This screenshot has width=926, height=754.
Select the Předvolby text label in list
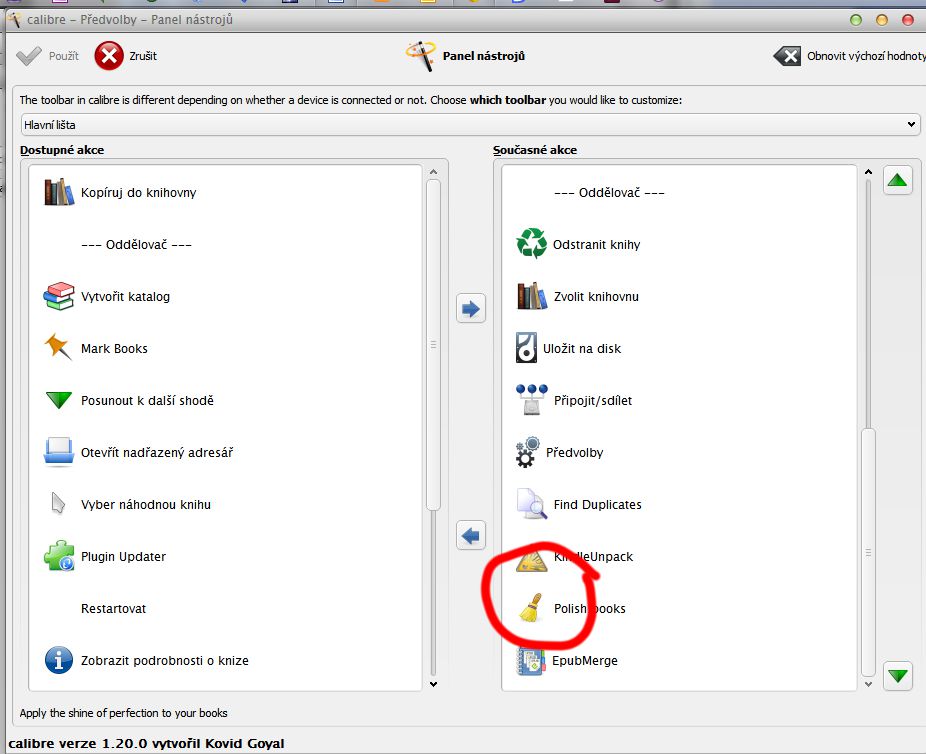pos(575,452)
